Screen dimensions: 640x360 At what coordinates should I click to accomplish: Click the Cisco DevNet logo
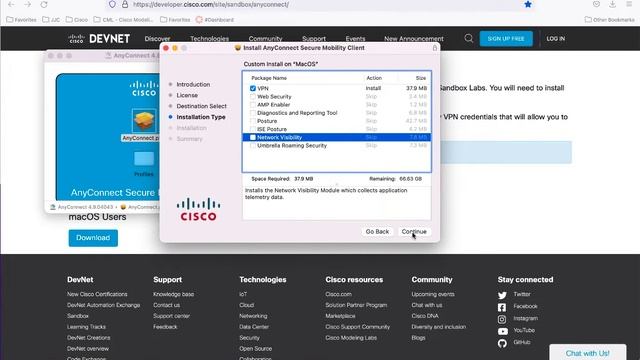point(99,39)
